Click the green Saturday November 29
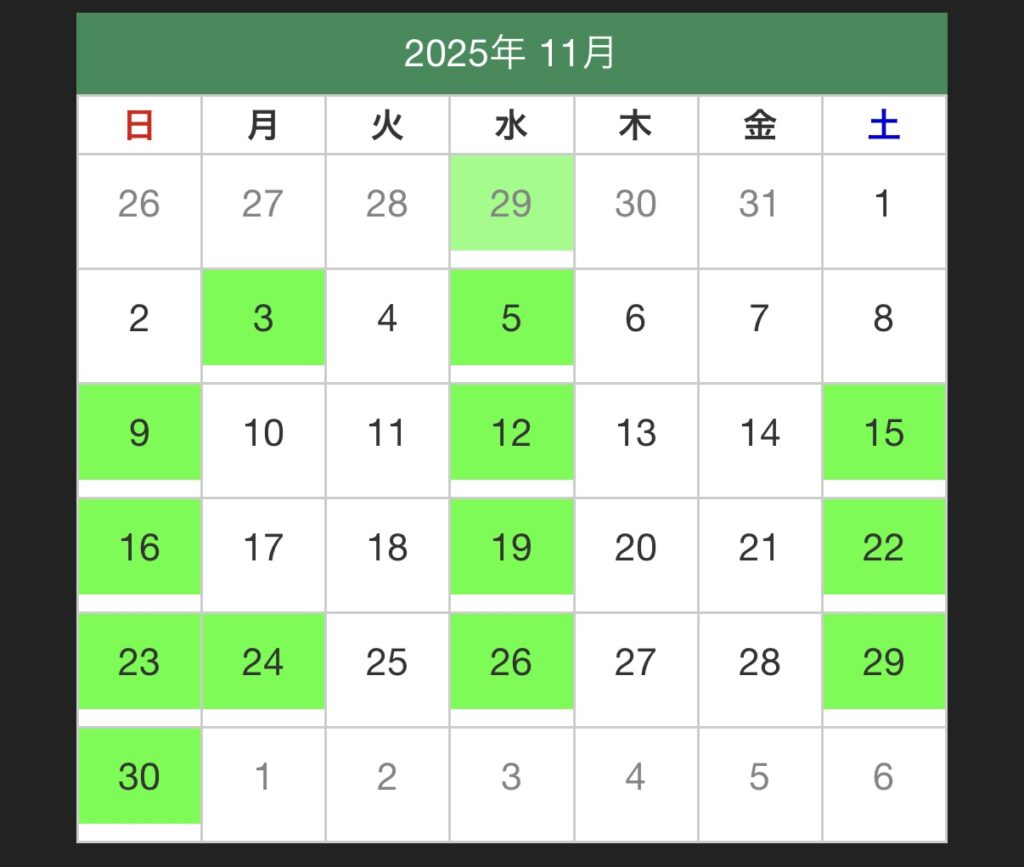The height and width of the screenshot is (867, 1024). (884, 662)
